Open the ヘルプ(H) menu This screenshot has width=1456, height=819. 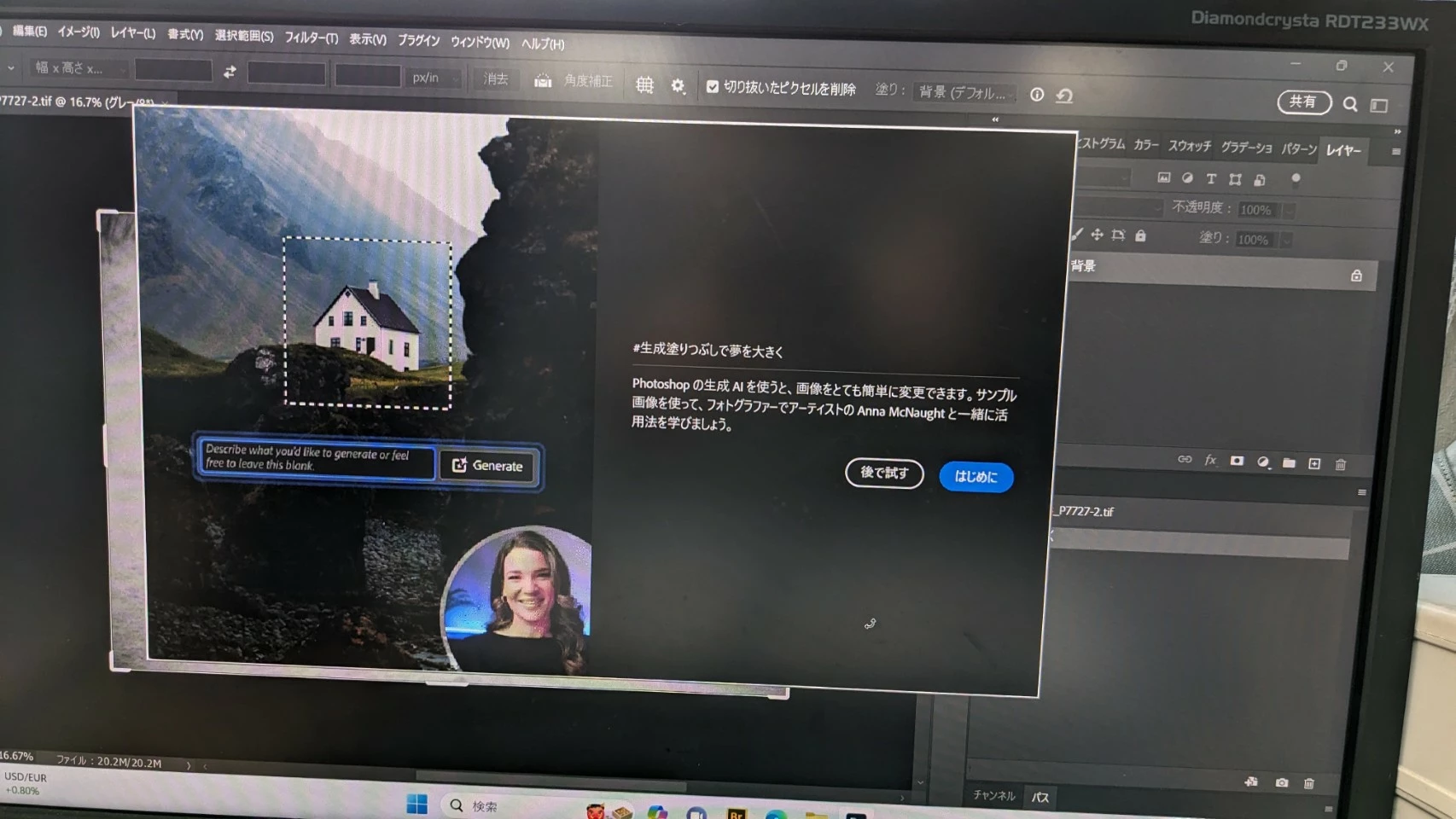point(543,44)
